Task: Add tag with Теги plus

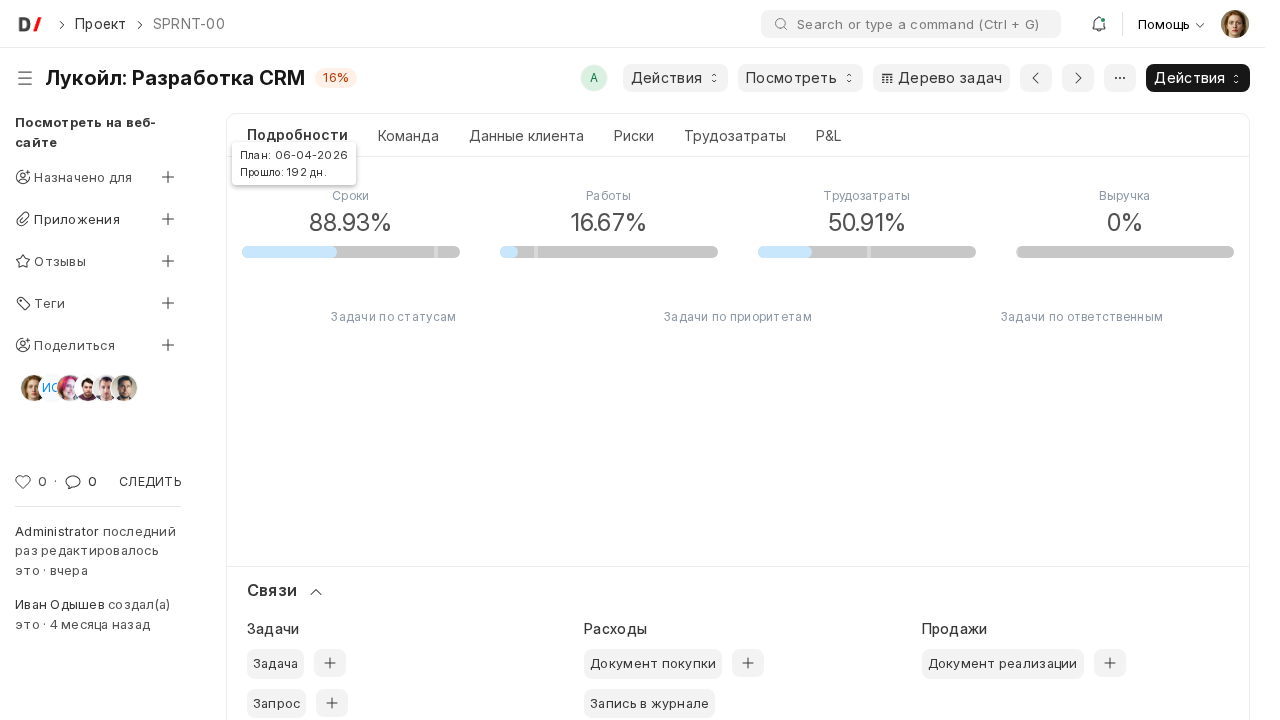Action: 168,303
